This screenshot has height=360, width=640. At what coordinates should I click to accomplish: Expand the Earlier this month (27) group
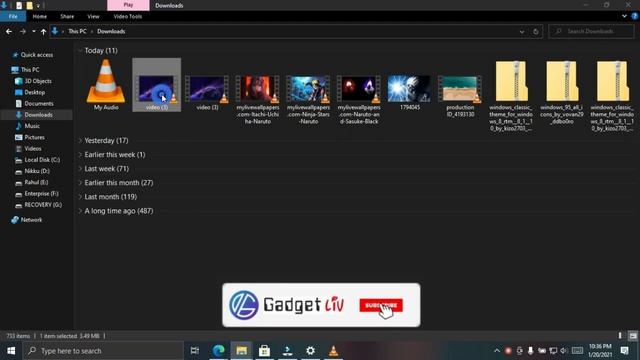click(x=80, y=183)
